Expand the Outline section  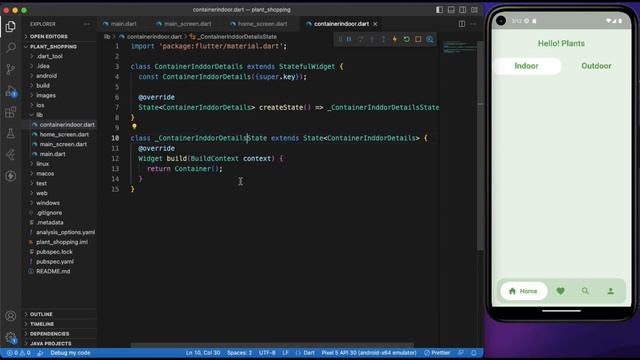coord(60,314)
